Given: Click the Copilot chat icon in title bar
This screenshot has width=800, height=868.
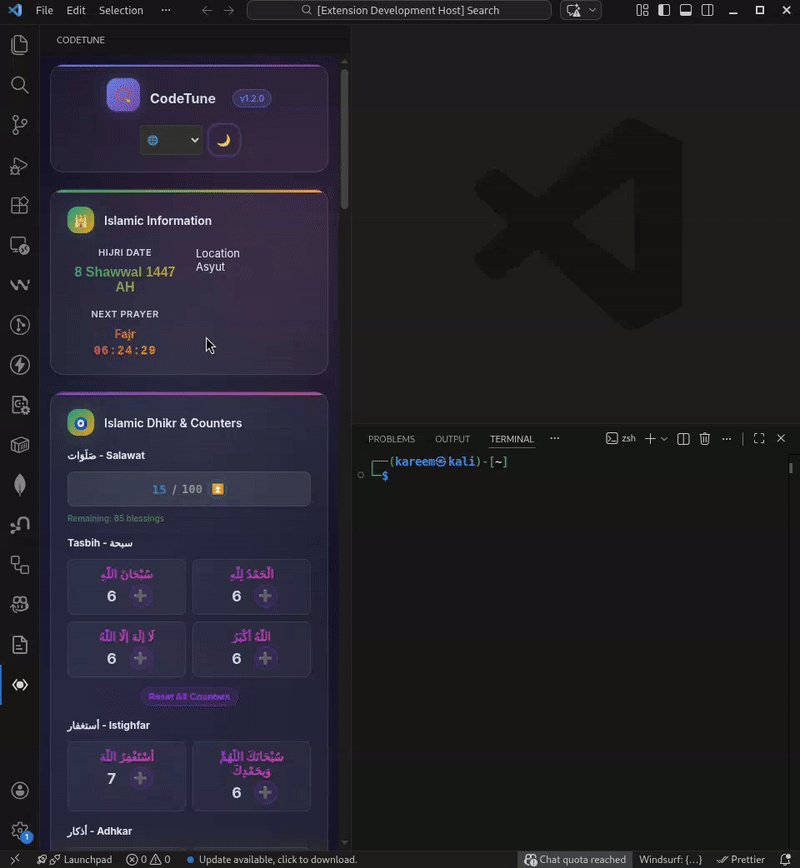Looking at the screenshot, I should (574, 10).
